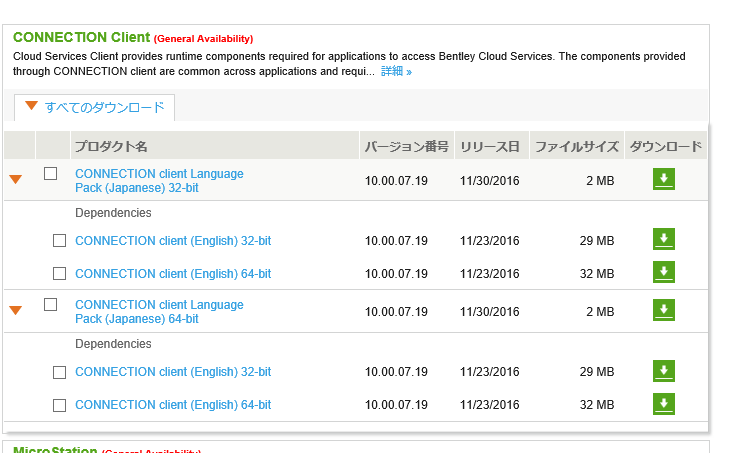This screenshot has height=453, width=729.
Task: Tick checkbox for Language Pack (Japanese) 64-bit
Action: pos(50,305)
